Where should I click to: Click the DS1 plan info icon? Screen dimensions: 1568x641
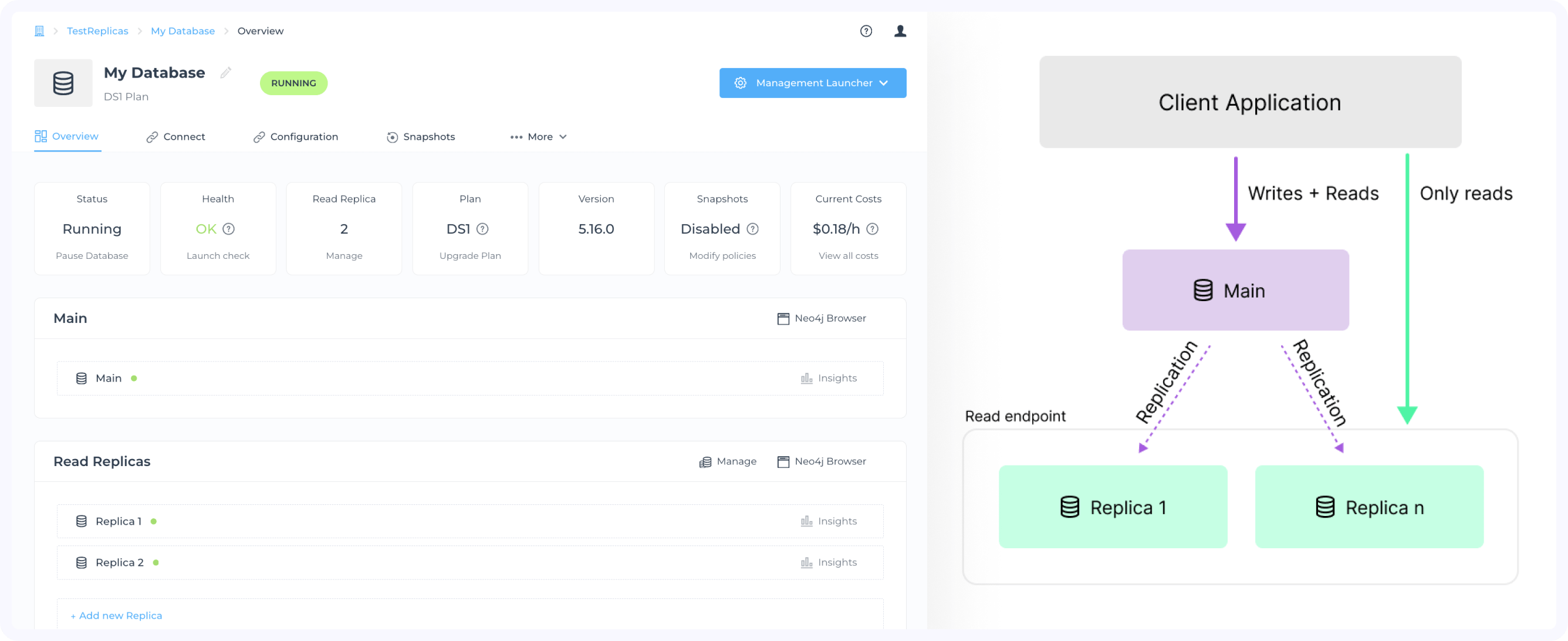(482, 229)
